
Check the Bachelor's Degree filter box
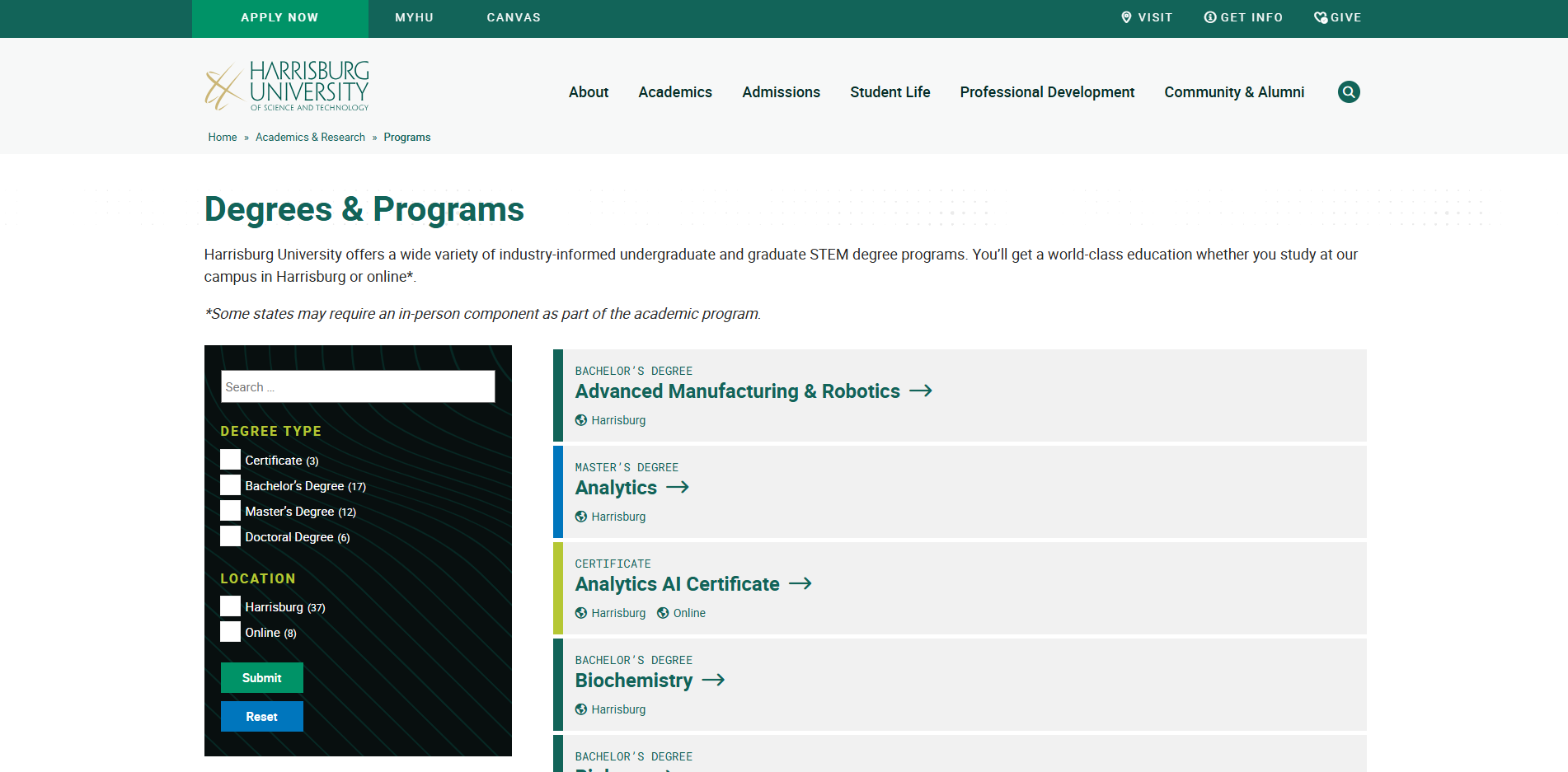[x=230, y=485]
